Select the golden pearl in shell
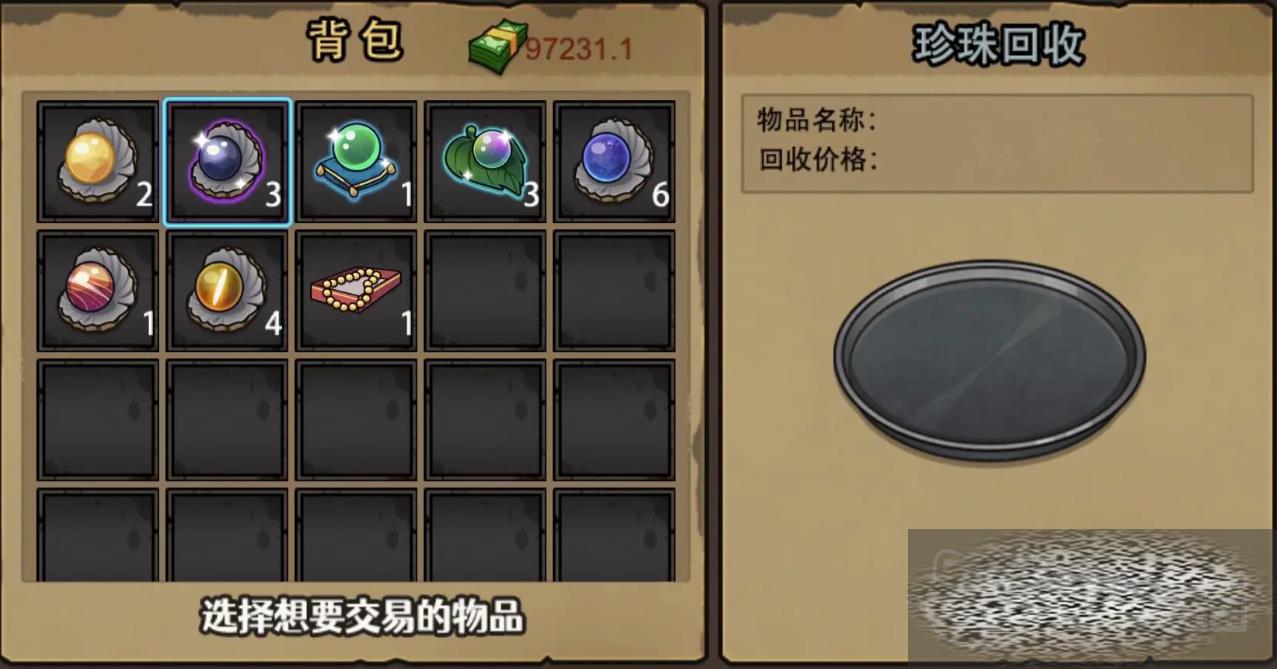Viewport: 1277px width, 669px height. point(98,161)
